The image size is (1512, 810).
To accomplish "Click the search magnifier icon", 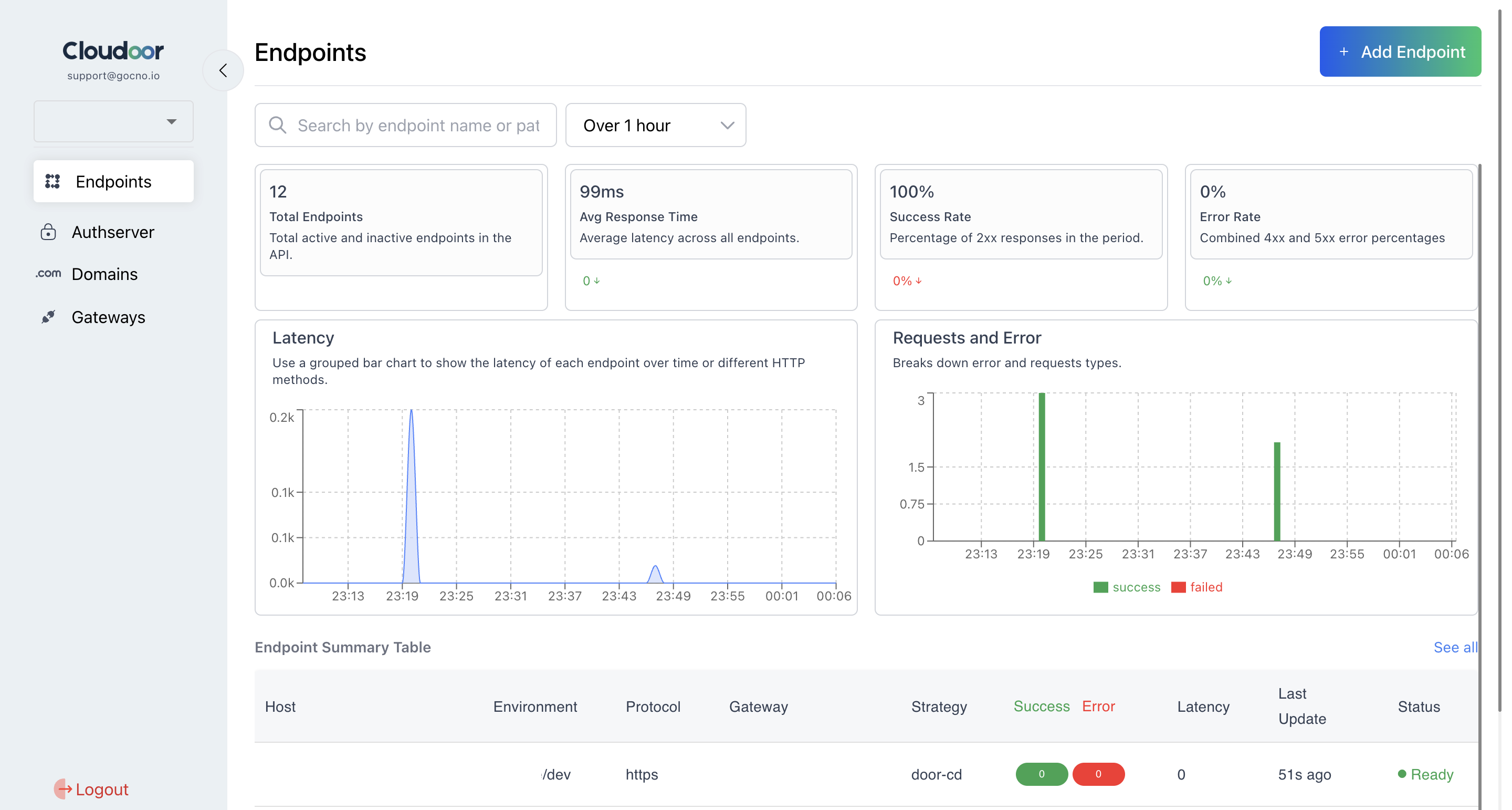I will pos(278,125).
